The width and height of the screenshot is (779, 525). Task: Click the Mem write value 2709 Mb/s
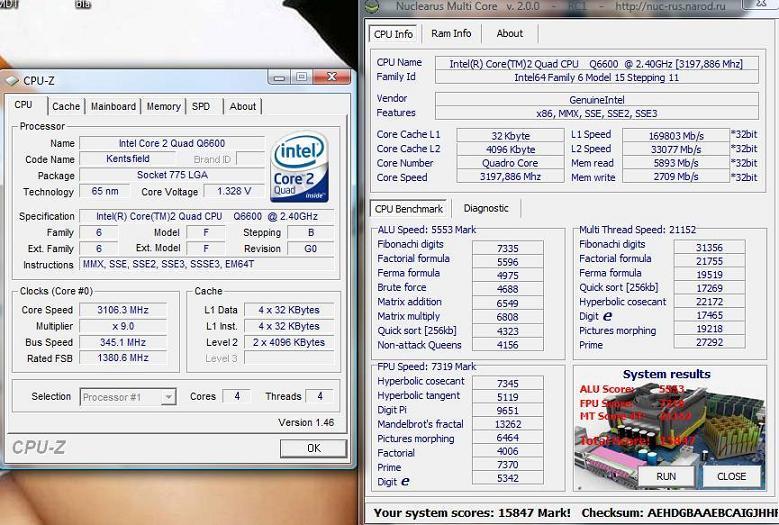[676, 176]
